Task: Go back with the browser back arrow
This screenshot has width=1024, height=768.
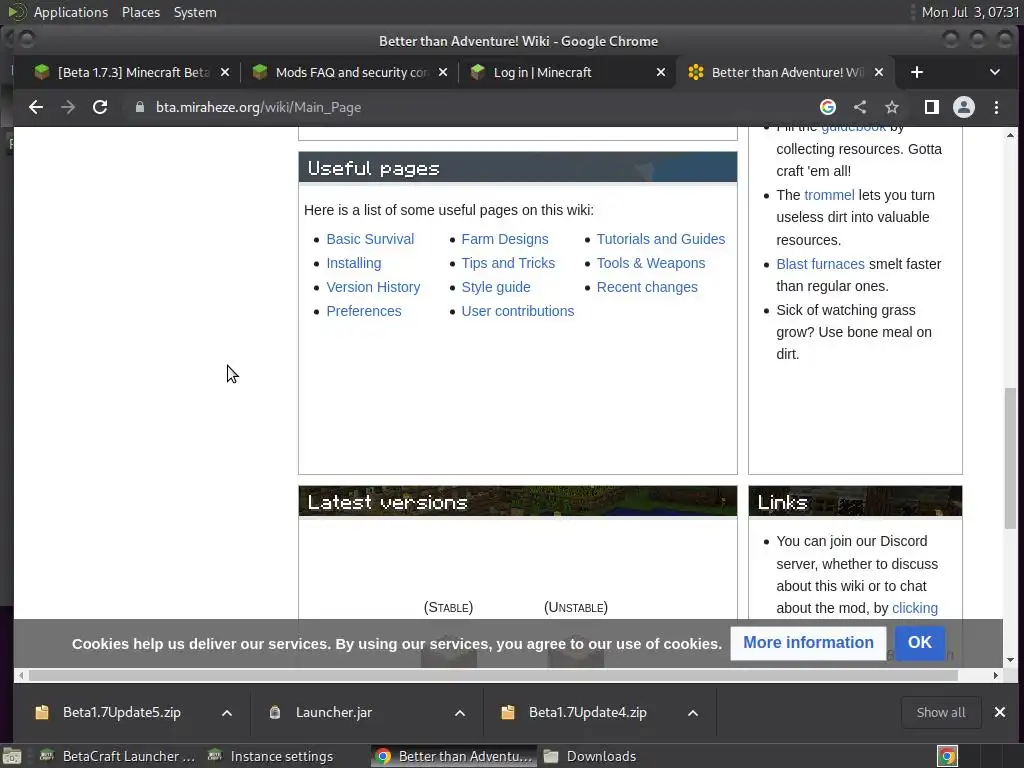Action: [36, 107]
